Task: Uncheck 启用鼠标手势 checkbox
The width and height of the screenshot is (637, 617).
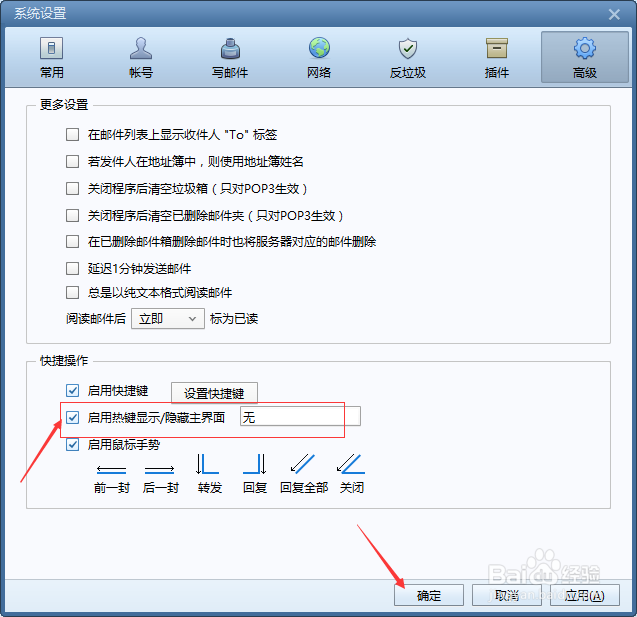Action: tap(72, 445)
